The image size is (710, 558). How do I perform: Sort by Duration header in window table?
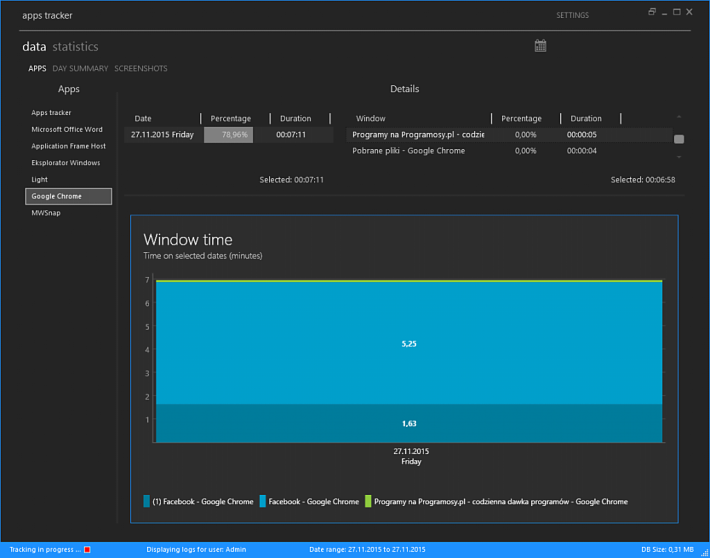[x=586, y=119]
